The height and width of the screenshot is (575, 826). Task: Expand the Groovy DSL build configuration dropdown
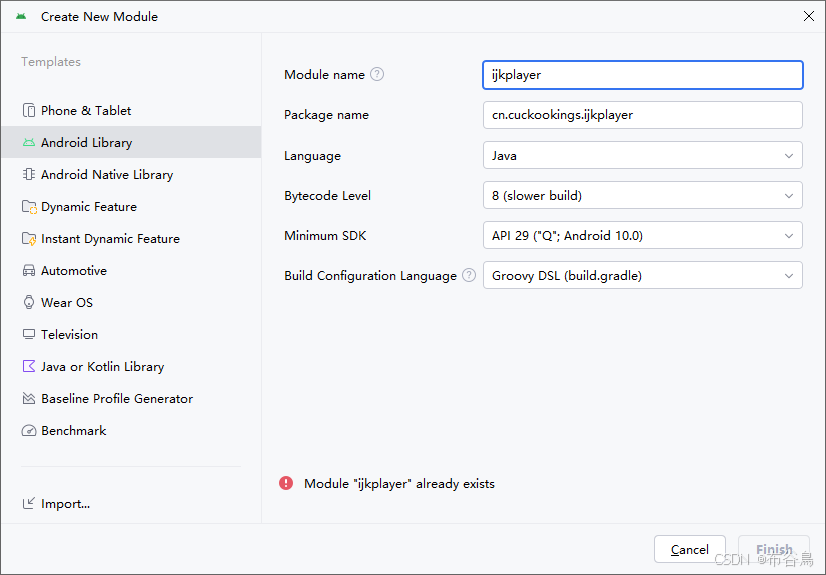tap(643, 275)
